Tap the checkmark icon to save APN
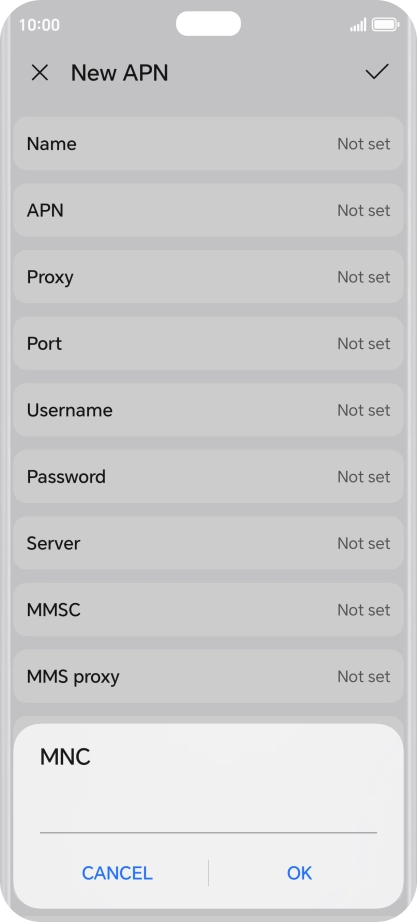 click(376, 72)
